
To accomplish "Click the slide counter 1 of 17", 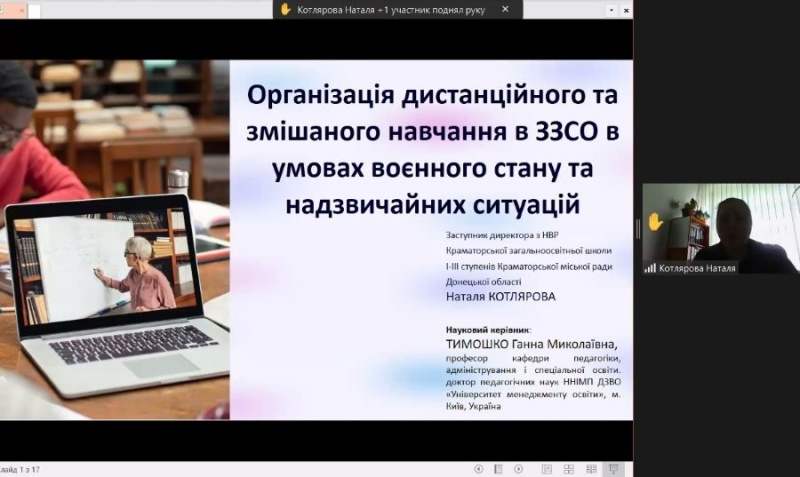I will [20, 469].
